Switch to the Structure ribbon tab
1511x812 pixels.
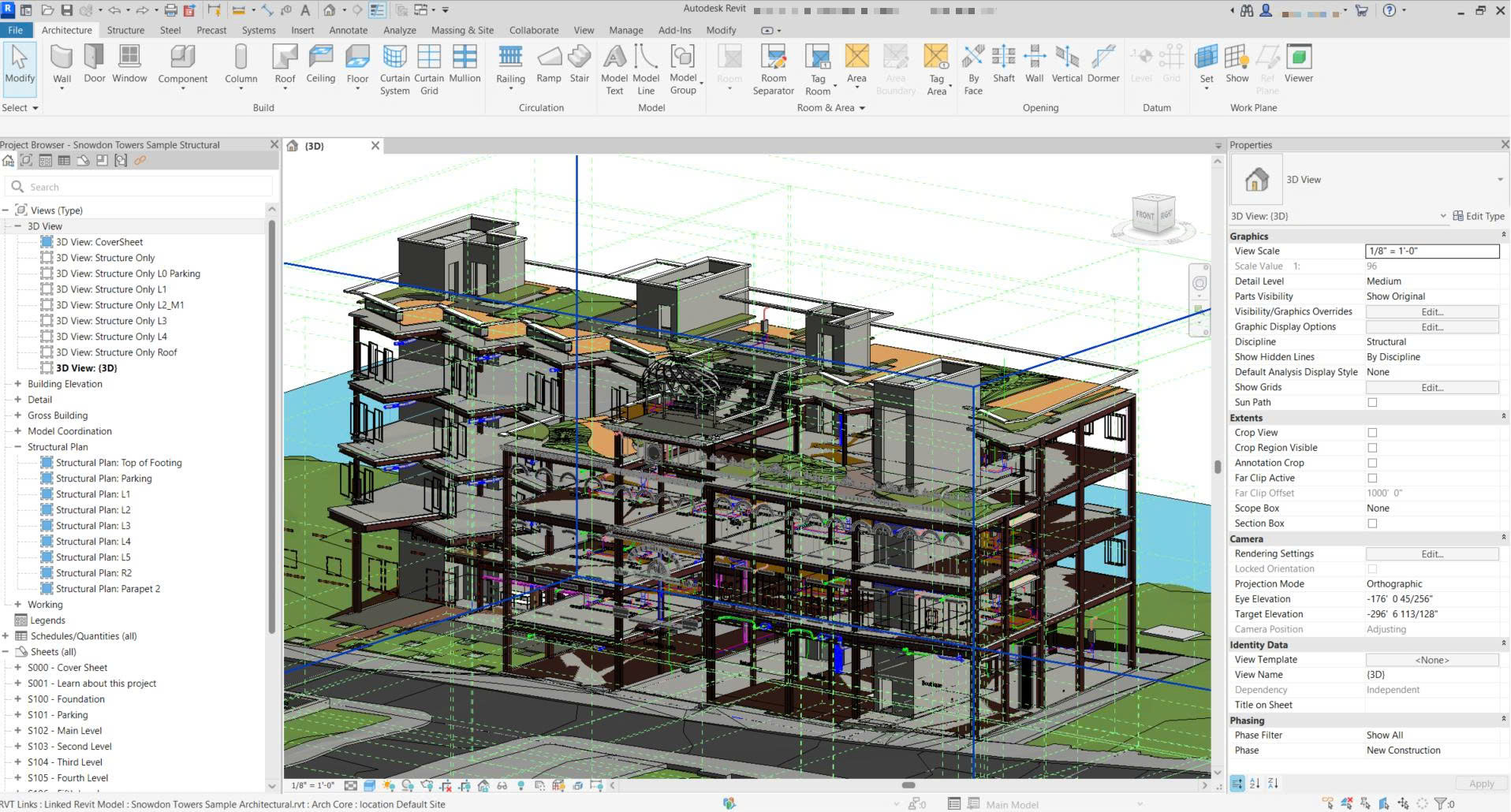coord(125,30)
